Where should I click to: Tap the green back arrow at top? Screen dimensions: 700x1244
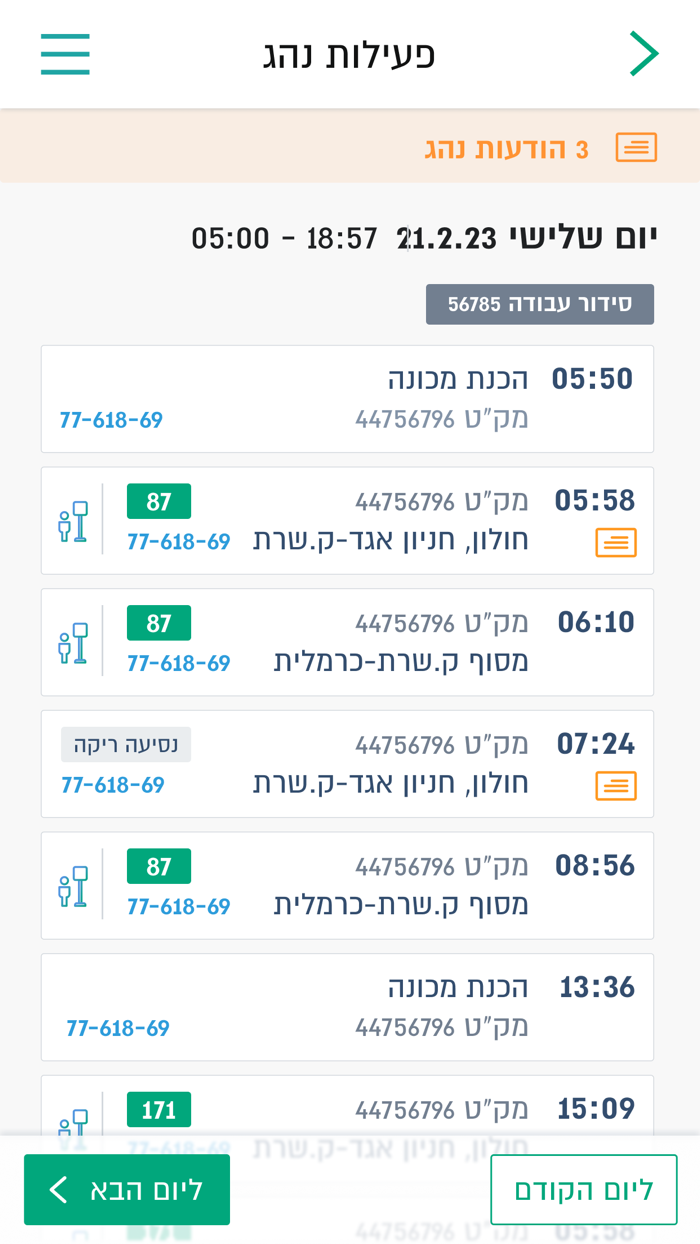coord(646,51)
